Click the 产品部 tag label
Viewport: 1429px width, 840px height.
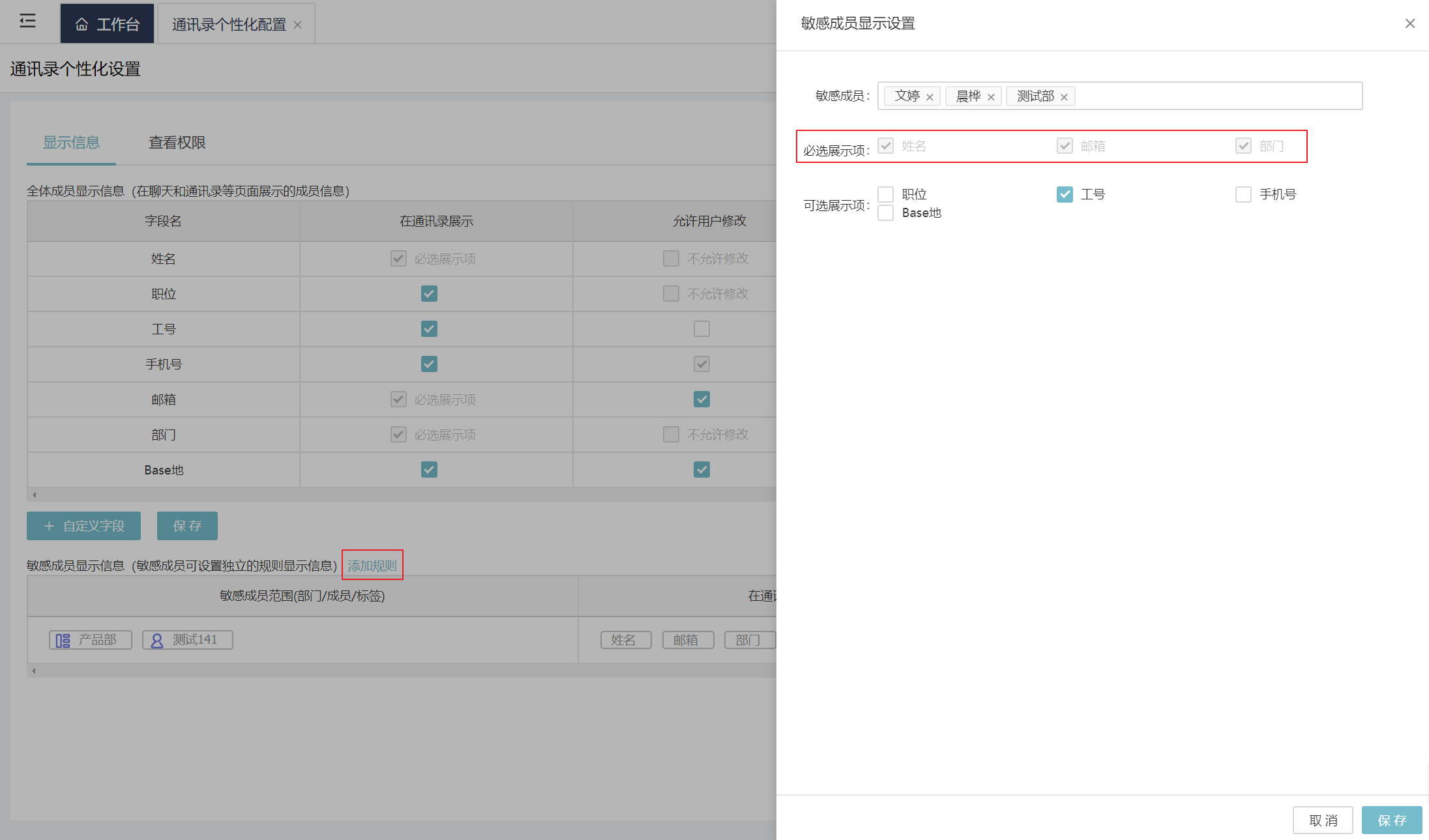(x=98, y=640)
